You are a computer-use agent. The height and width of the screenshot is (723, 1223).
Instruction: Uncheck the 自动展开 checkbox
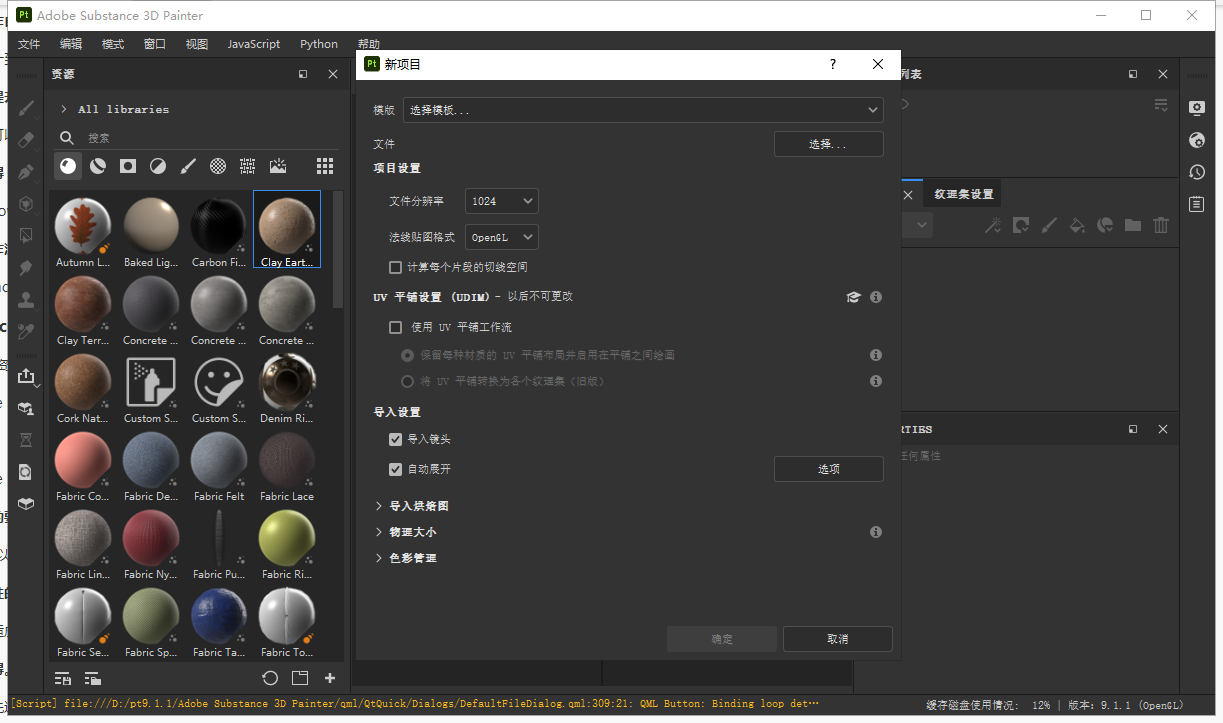pos(396,469)
